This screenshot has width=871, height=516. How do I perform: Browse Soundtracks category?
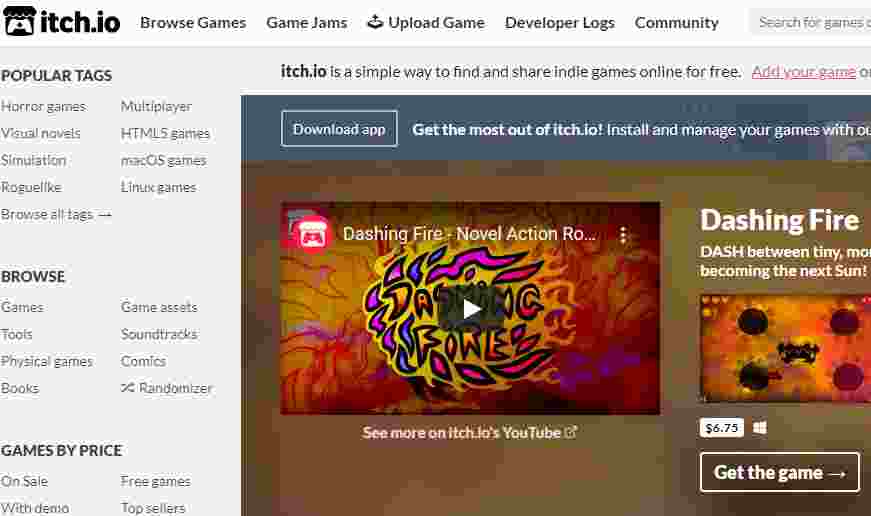[159, 334]
